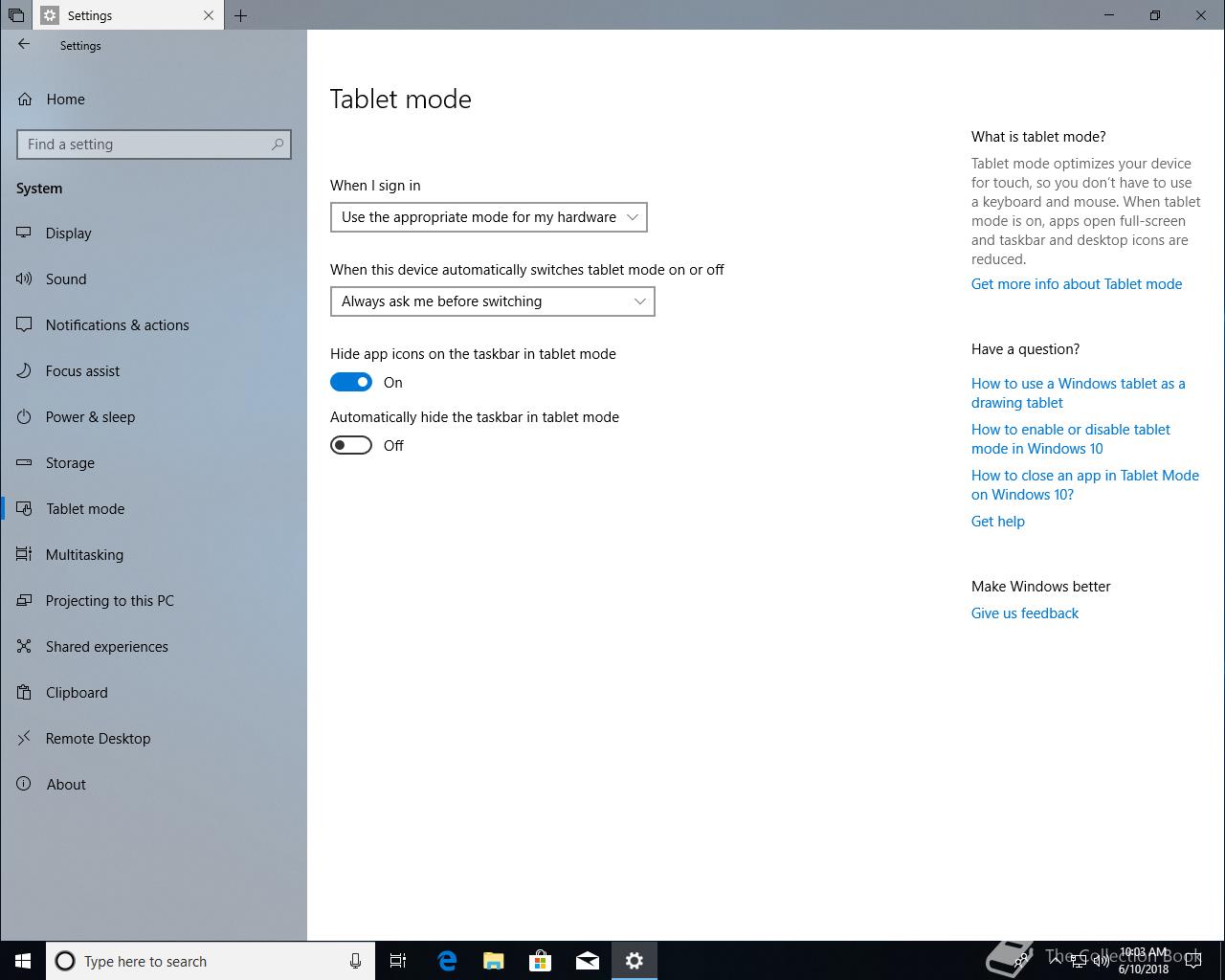Open About via info icon
The height and width of the screenshot is (980, 1225).
25,785
